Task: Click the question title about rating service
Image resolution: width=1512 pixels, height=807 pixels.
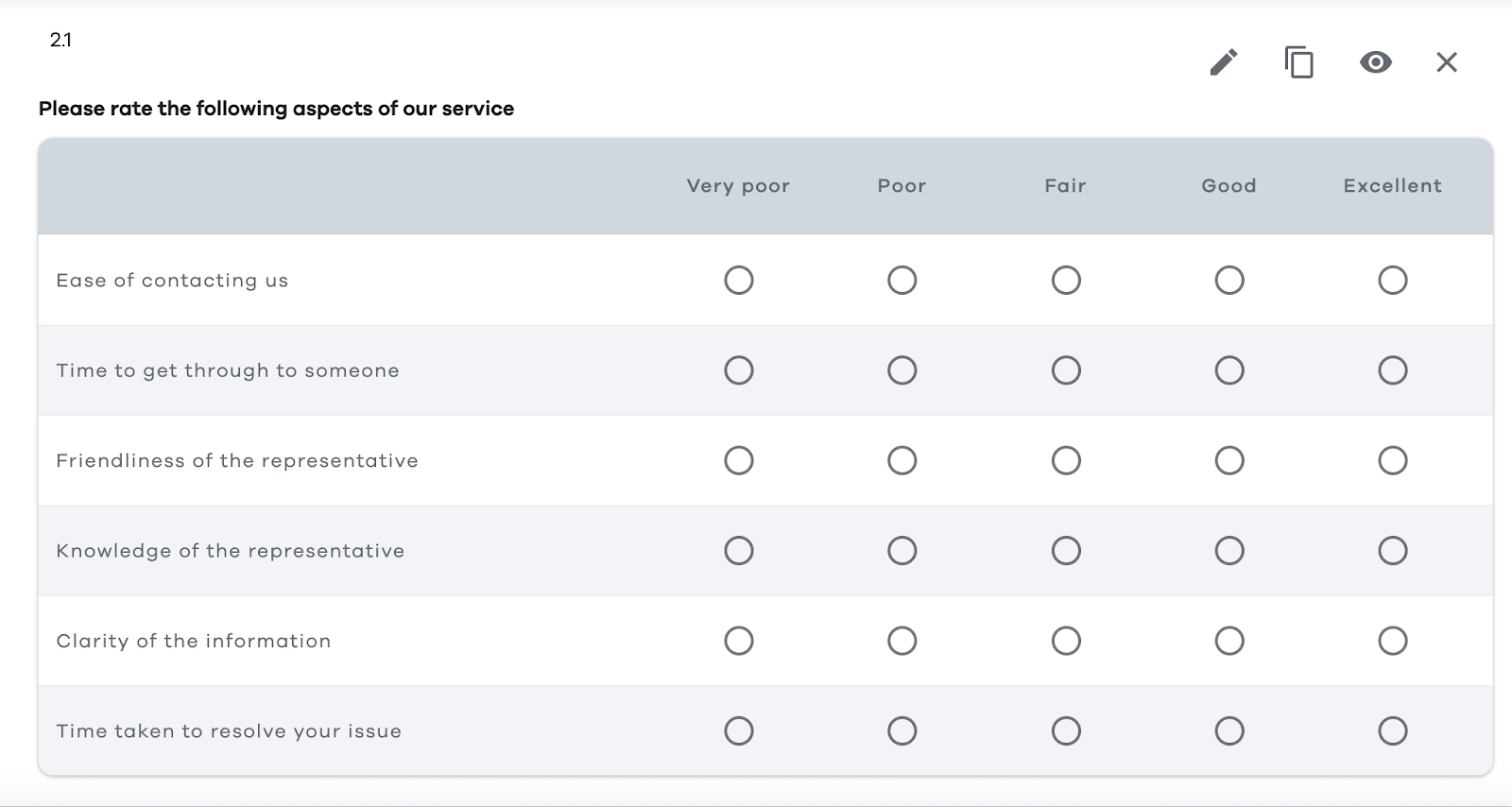Action: pos(276,109)
